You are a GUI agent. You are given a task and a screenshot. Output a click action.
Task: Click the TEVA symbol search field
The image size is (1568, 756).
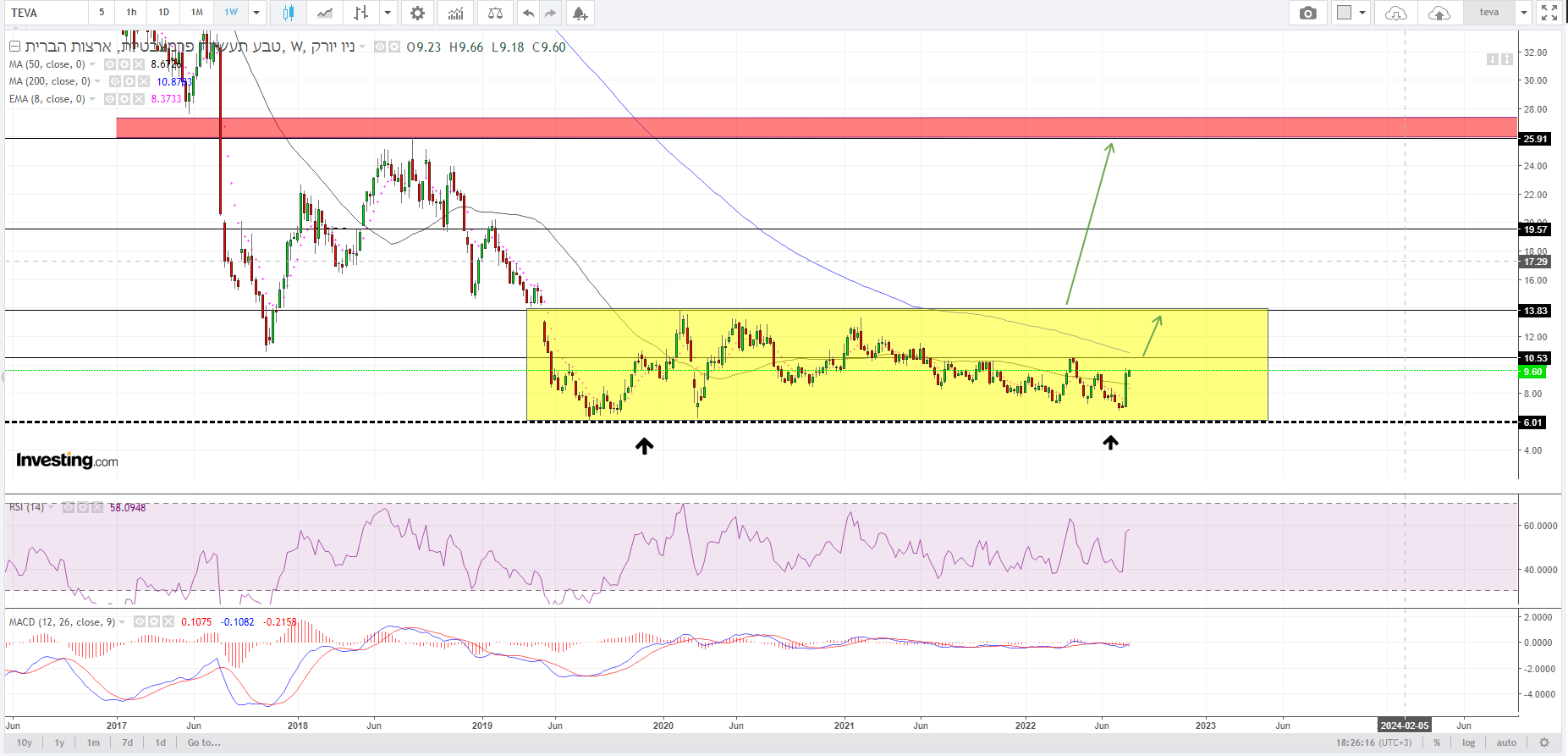tap(46, 13)
